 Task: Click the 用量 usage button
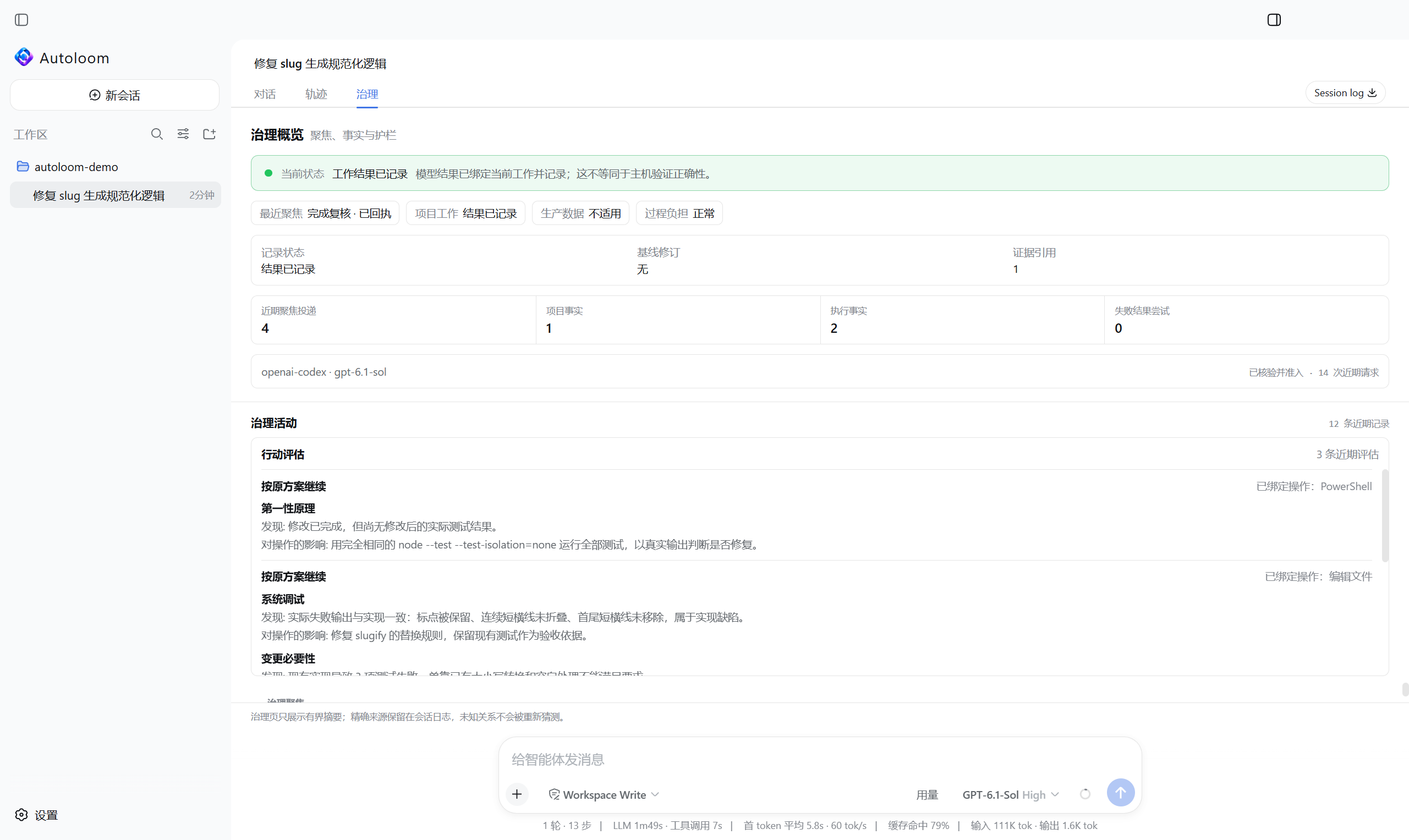click(926, 795)
